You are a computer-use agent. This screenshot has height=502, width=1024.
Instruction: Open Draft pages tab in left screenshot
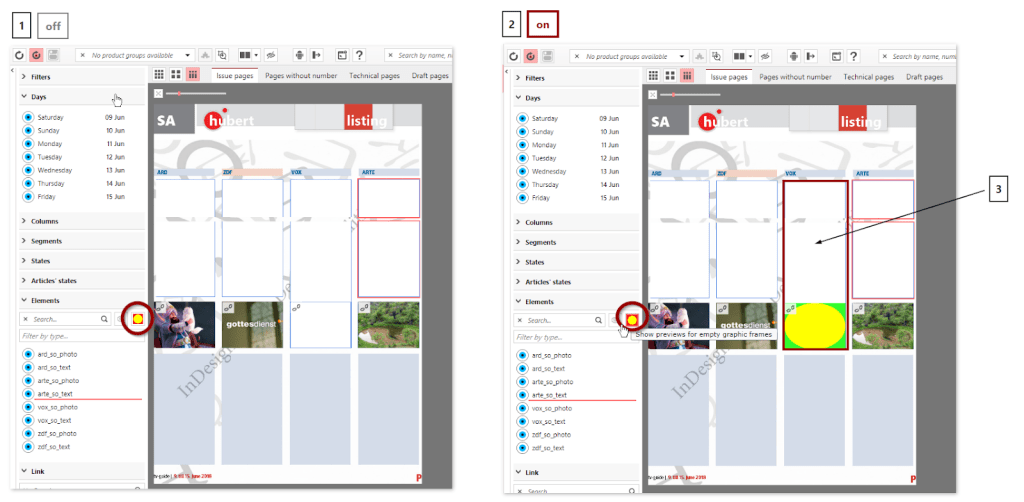[430, 76]
